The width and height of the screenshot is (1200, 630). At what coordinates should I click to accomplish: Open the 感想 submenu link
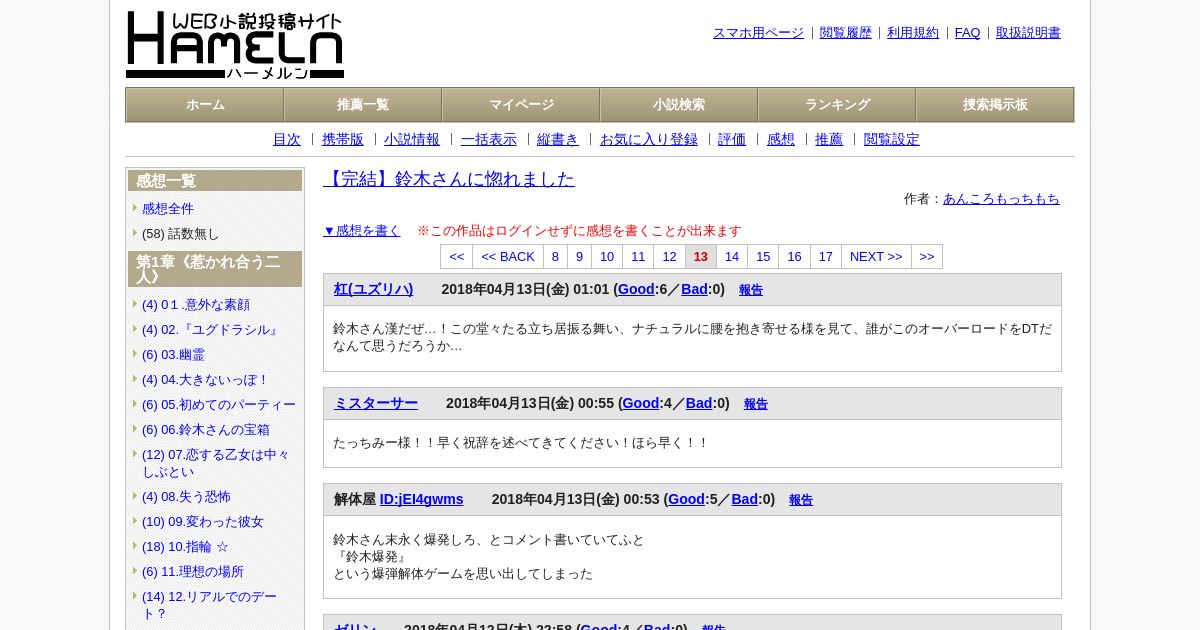(781, 140)
